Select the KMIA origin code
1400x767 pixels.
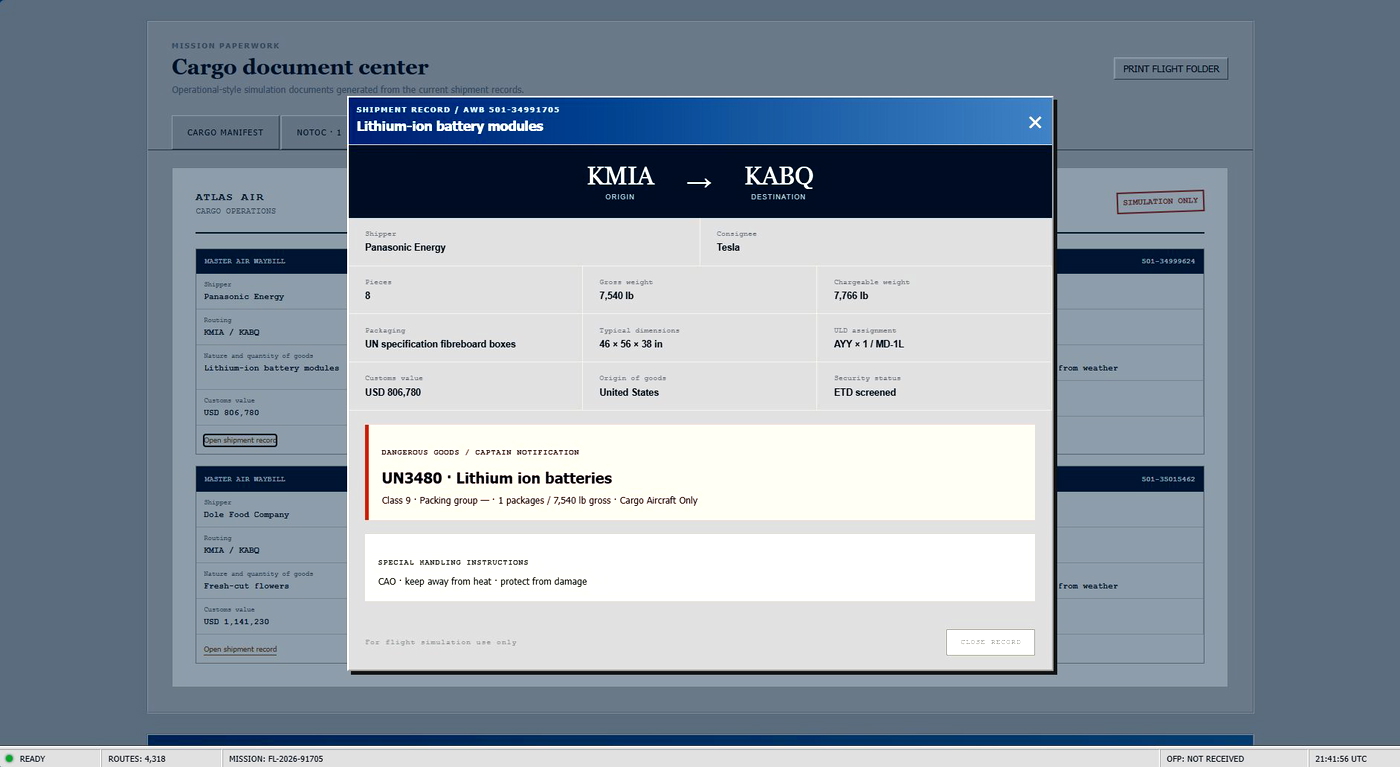pos(620,177)
